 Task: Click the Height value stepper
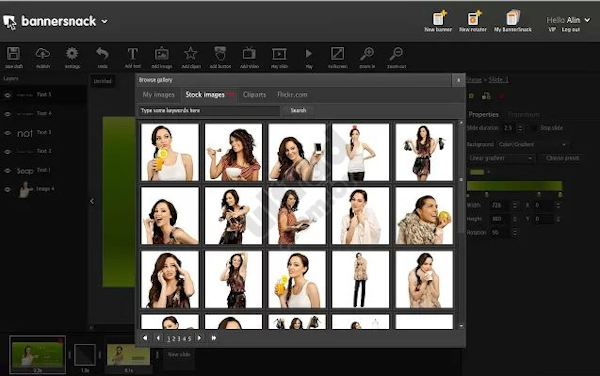tap(515, 219)
